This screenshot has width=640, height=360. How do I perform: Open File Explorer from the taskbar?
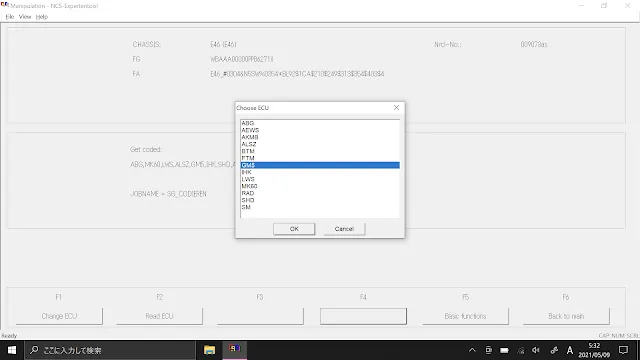tap(209, 350)
